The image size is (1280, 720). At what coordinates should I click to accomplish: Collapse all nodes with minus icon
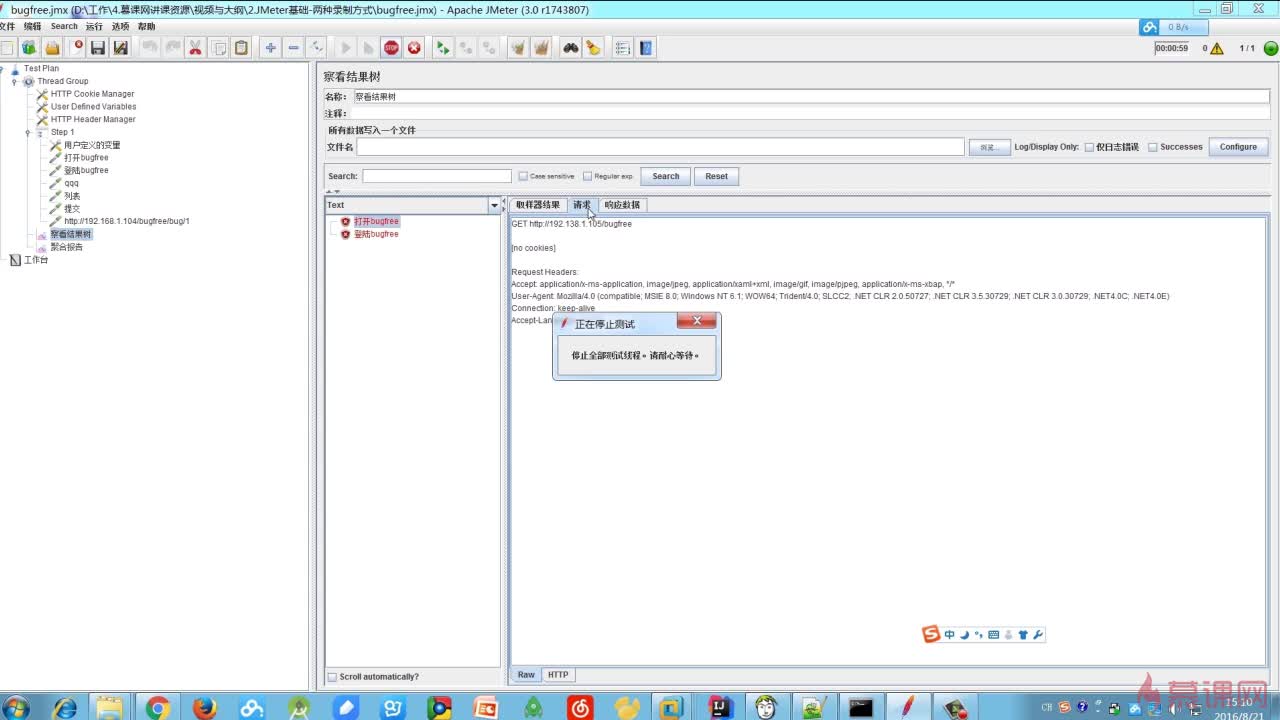click(293, 48)
